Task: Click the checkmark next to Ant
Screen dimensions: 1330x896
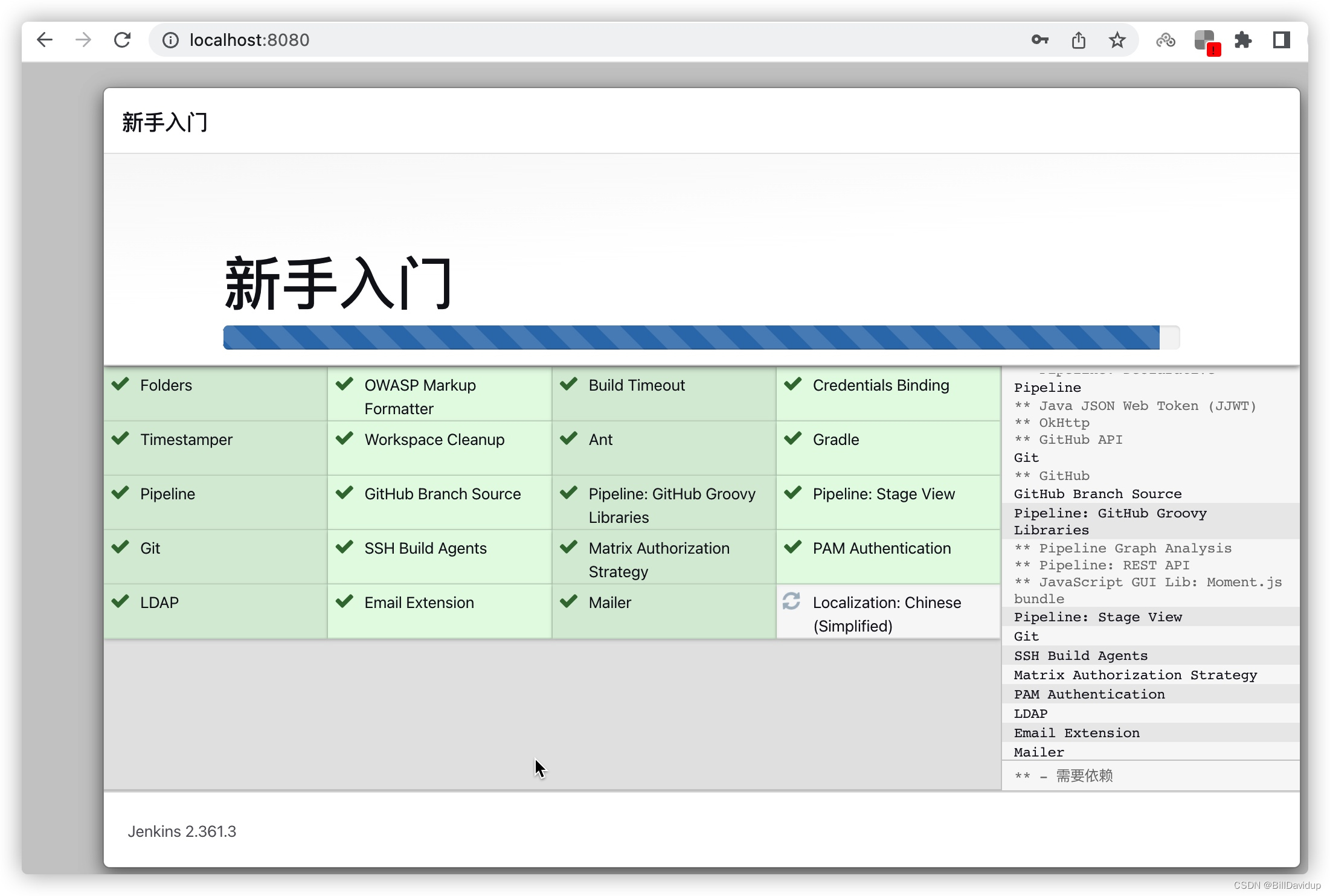Action: tap(568, 438)
